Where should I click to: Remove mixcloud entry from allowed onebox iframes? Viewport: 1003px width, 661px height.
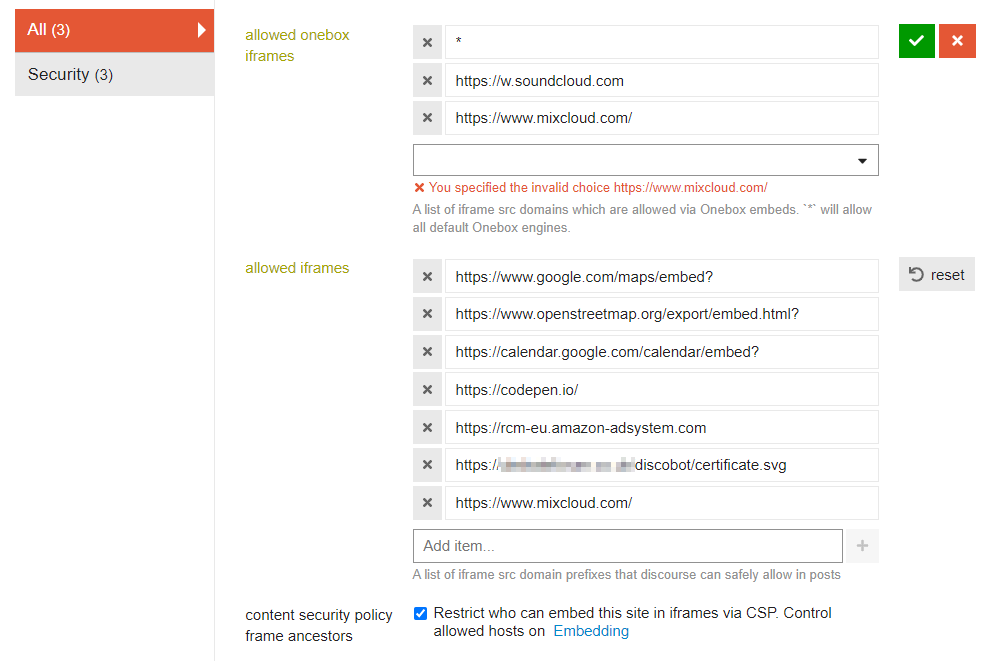427,118
